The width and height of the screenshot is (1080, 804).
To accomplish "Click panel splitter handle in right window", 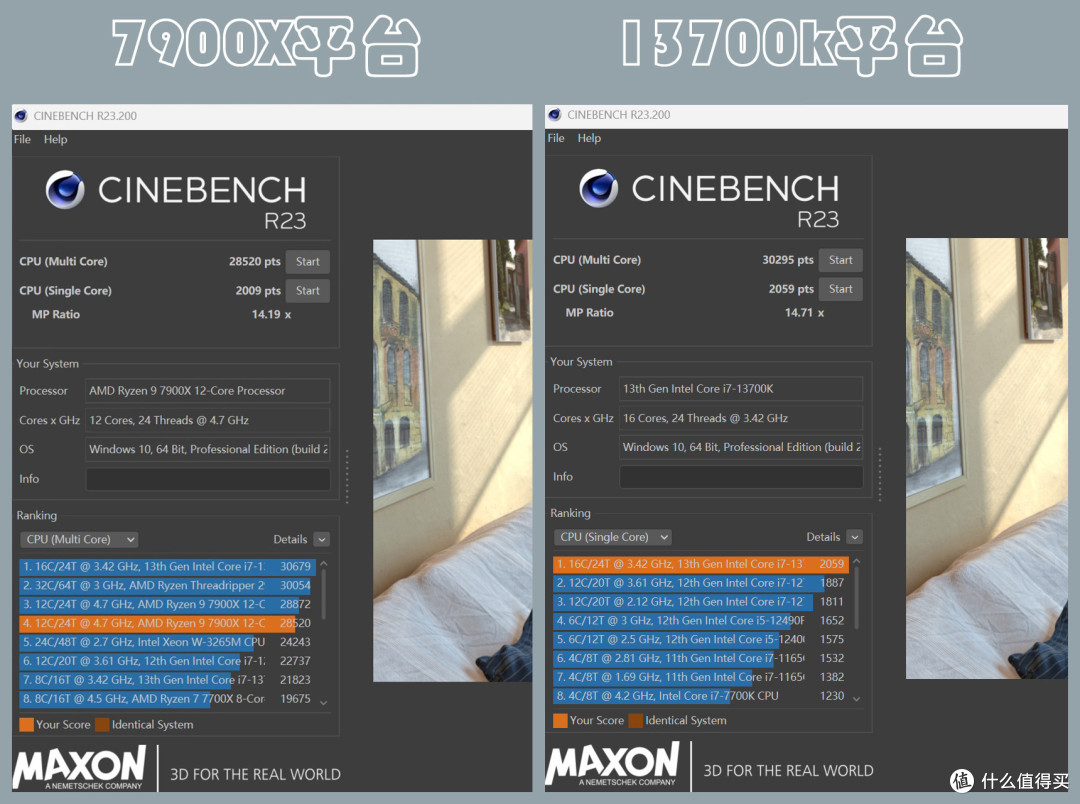I will tap(880, 475).
